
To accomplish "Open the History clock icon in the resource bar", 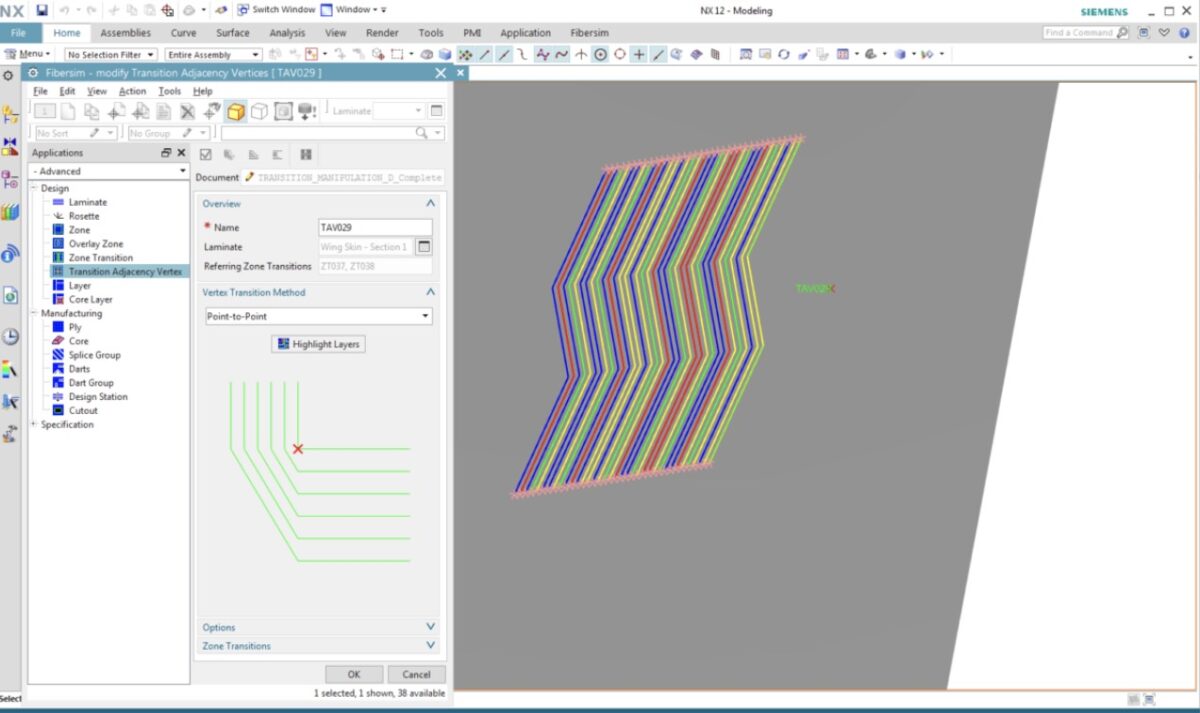I will tap(10, 337).
